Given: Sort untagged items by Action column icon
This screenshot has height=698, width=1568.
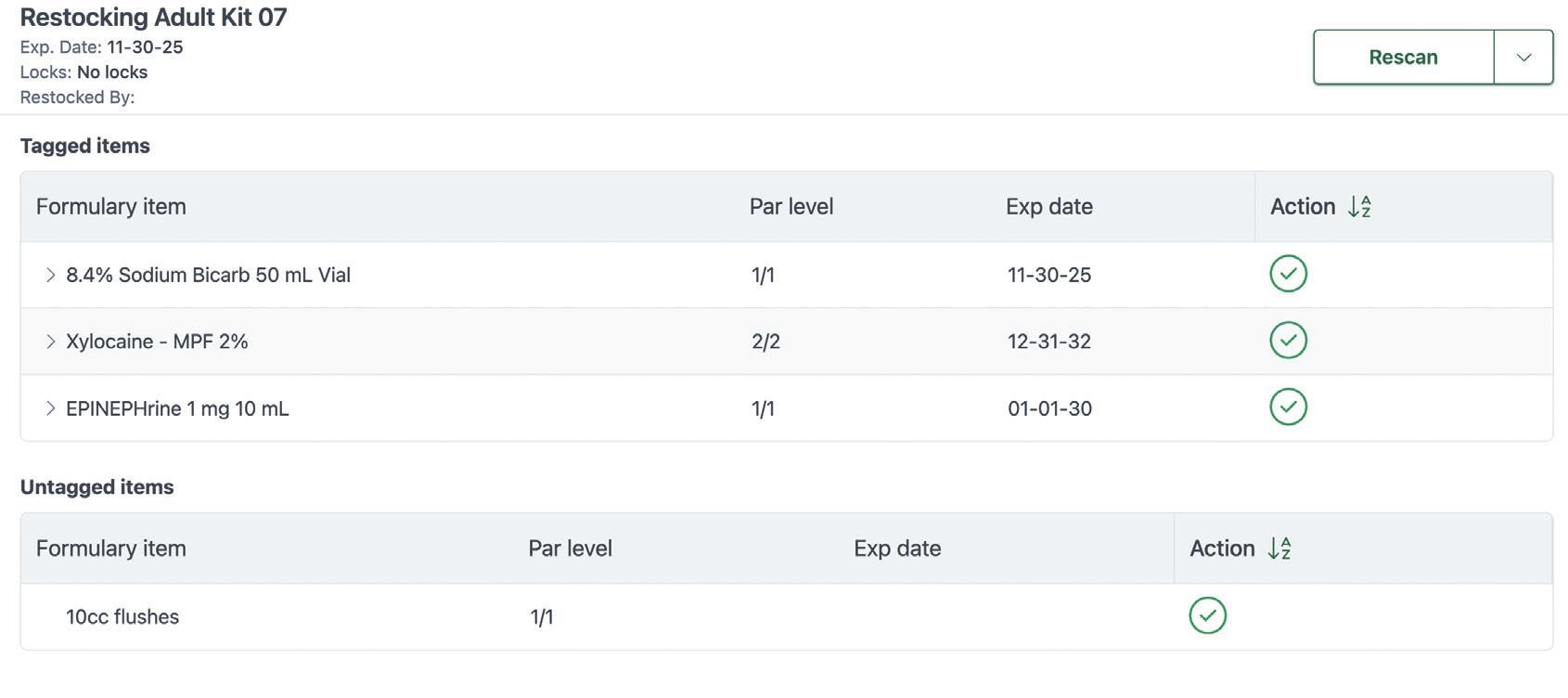Looking at the screenshot, I should click(1279, 549).
